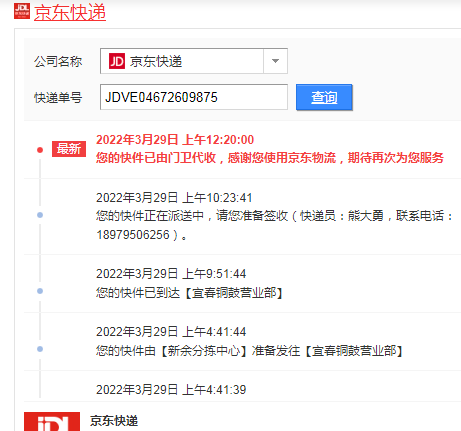The height and width of the screenshot is (431, 461).
Task: Click timeline dot for 上午9:51:44 entry
Action: (x=40, y=291)
